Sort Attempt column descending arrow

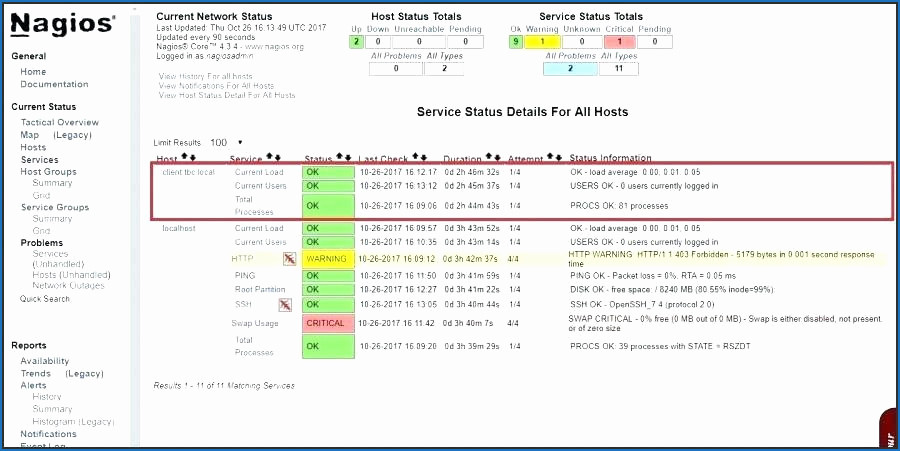point(558,157)
